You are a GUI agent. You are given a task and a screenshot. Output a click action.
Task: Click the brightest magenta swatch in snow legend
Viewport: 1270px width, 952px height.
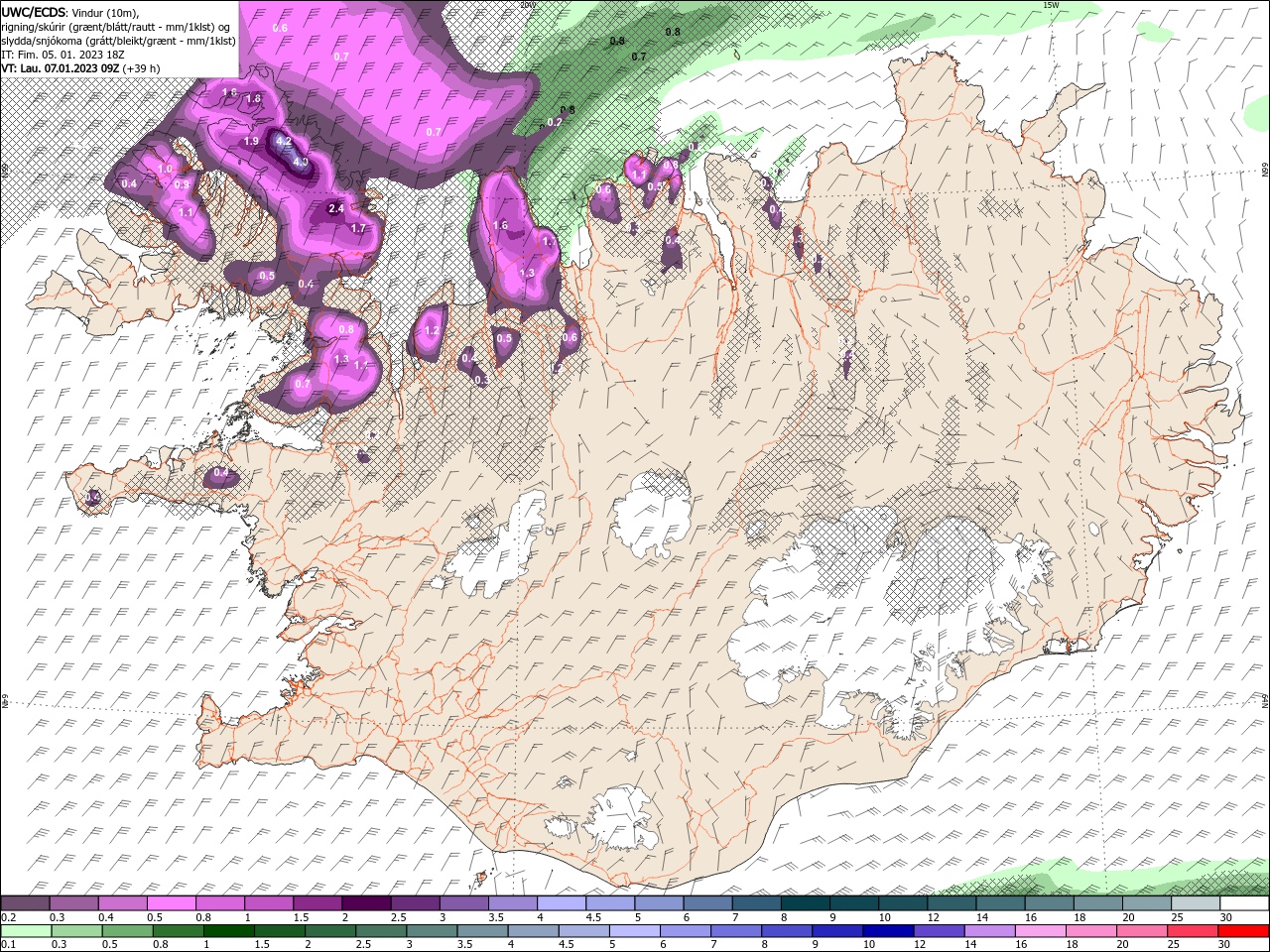[x=171, y=903]
